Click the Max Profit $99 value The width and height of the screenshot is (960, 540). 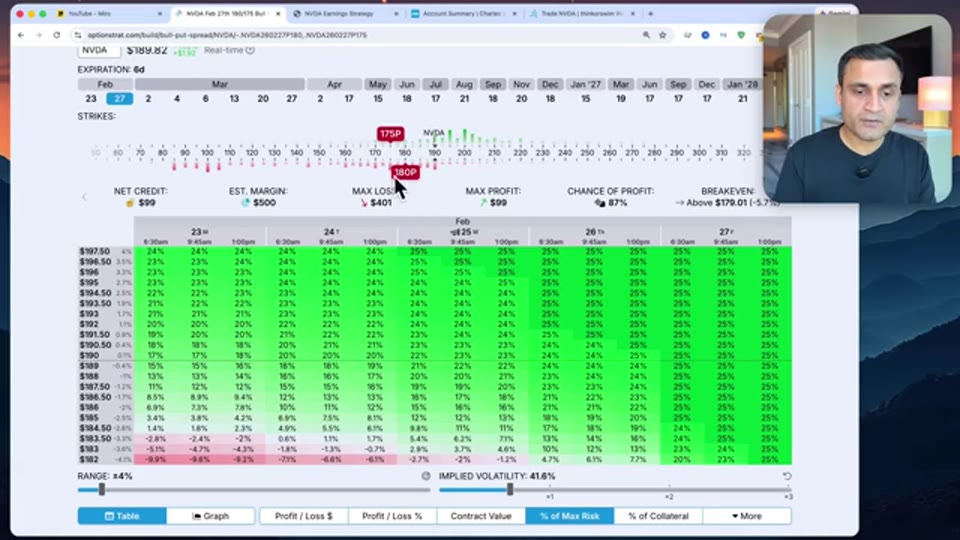(498, 203)
